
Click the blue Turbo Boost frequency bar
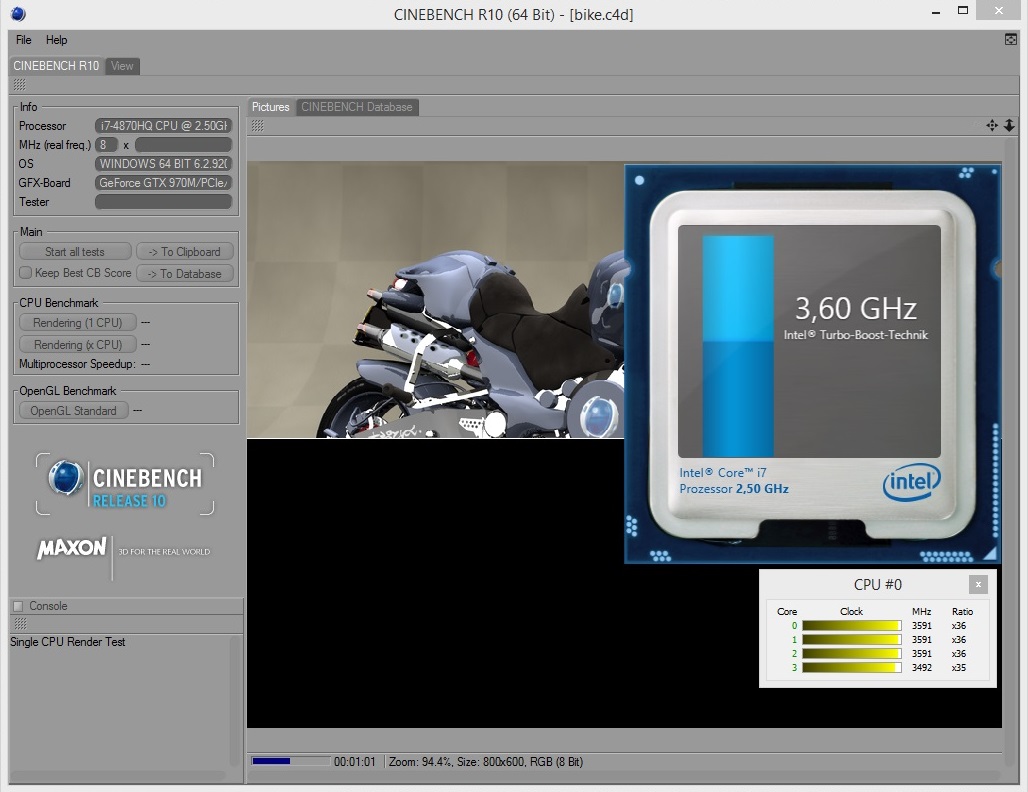tap(738, 346)
